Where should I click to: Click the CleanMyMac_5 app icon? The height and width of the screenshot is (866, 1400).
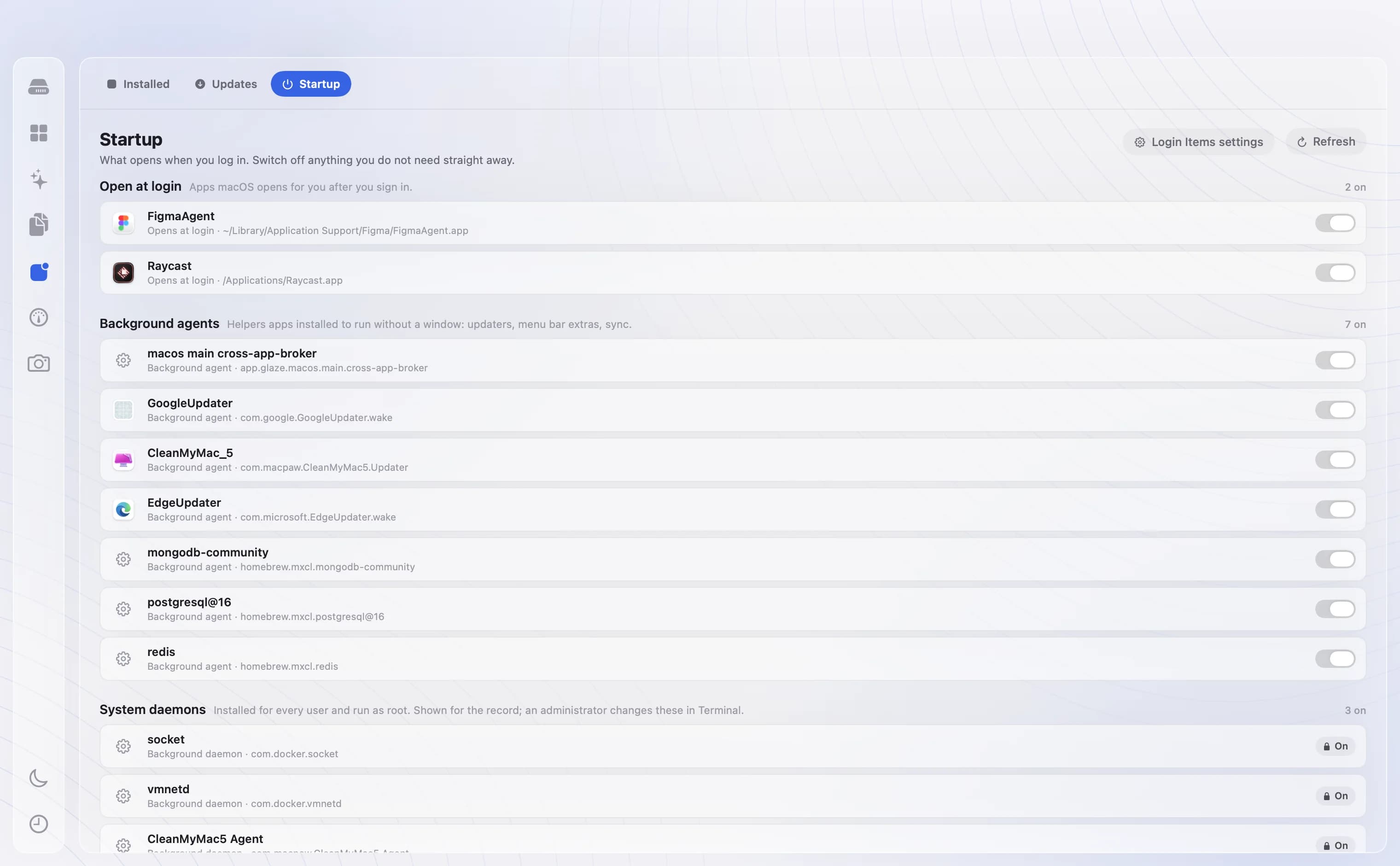click(123, 460)
